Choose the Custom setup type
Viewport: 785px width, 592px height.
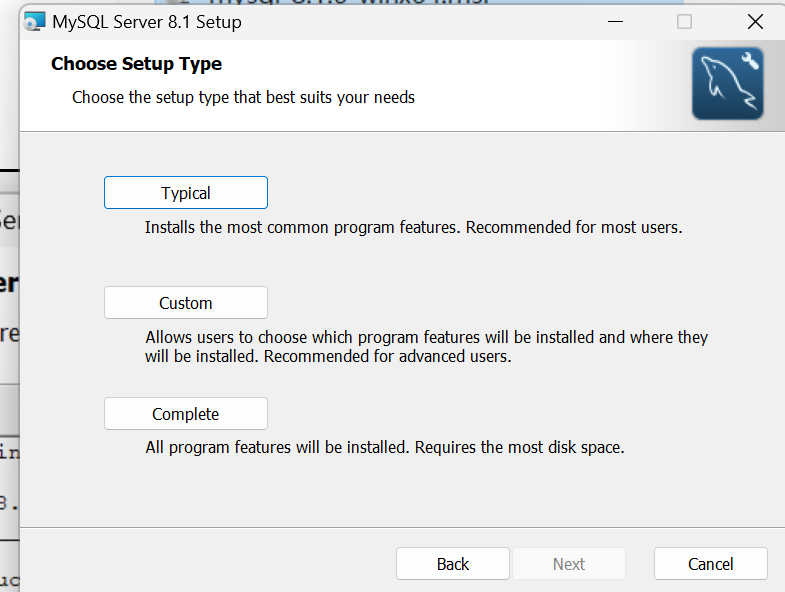pos(186,303)
